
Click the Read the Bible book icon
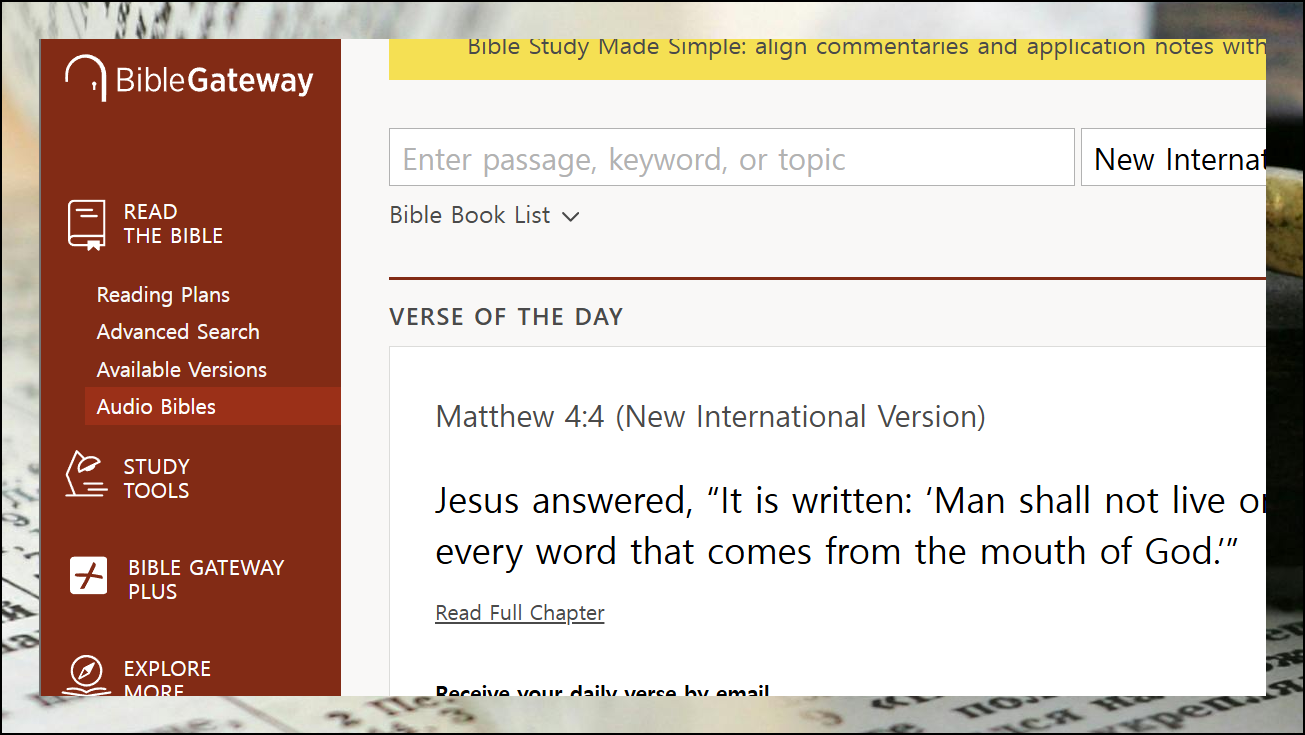[87, 224]
